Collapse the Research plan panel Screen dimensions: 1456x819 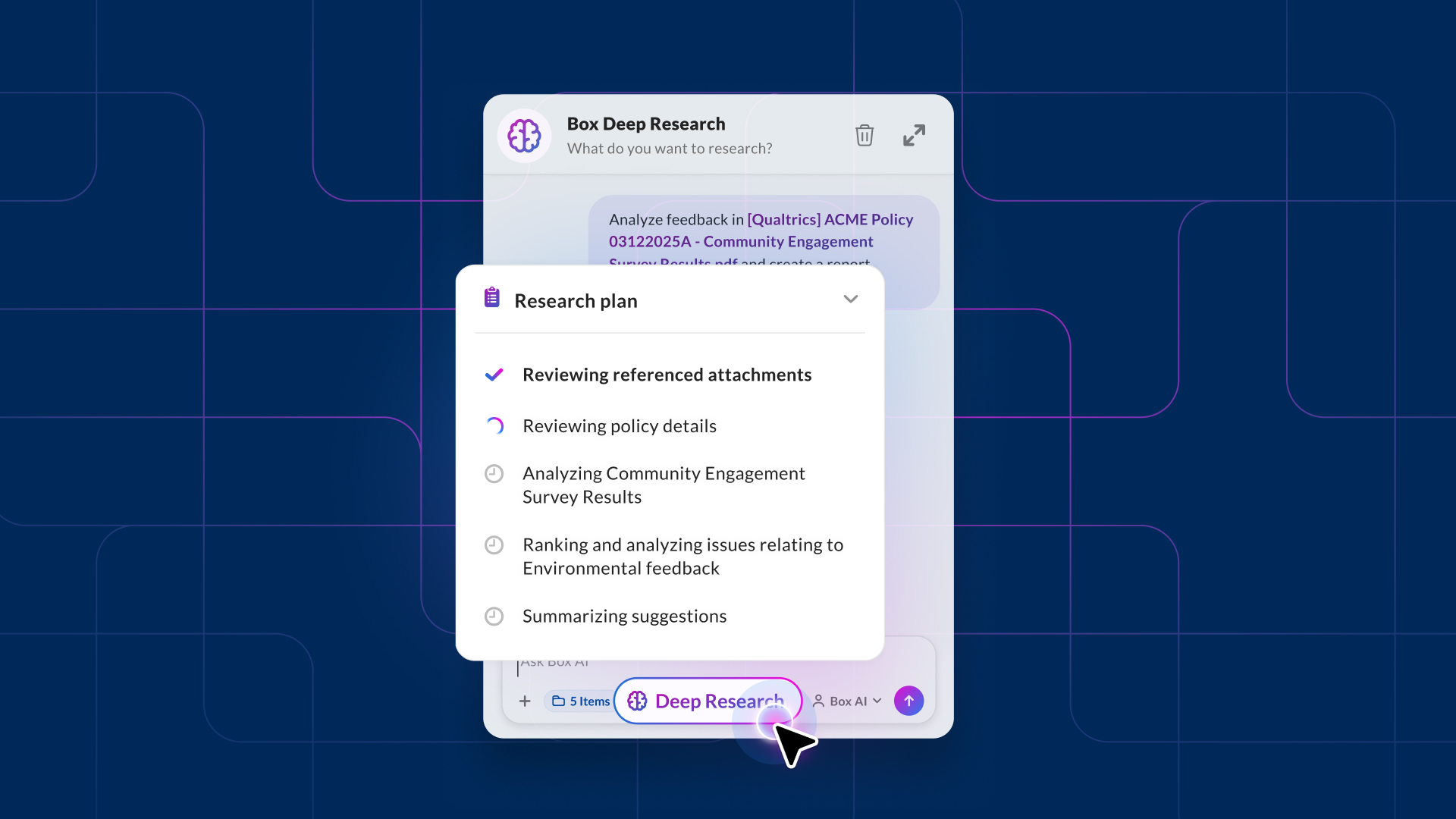pos(850,299)
